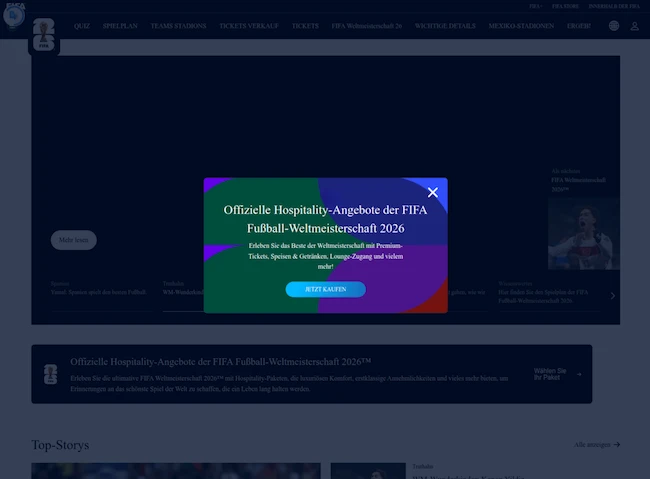The image size is (650, 479).
Task: Open the SPIELPLAN menu item
Action: point(120,26)
